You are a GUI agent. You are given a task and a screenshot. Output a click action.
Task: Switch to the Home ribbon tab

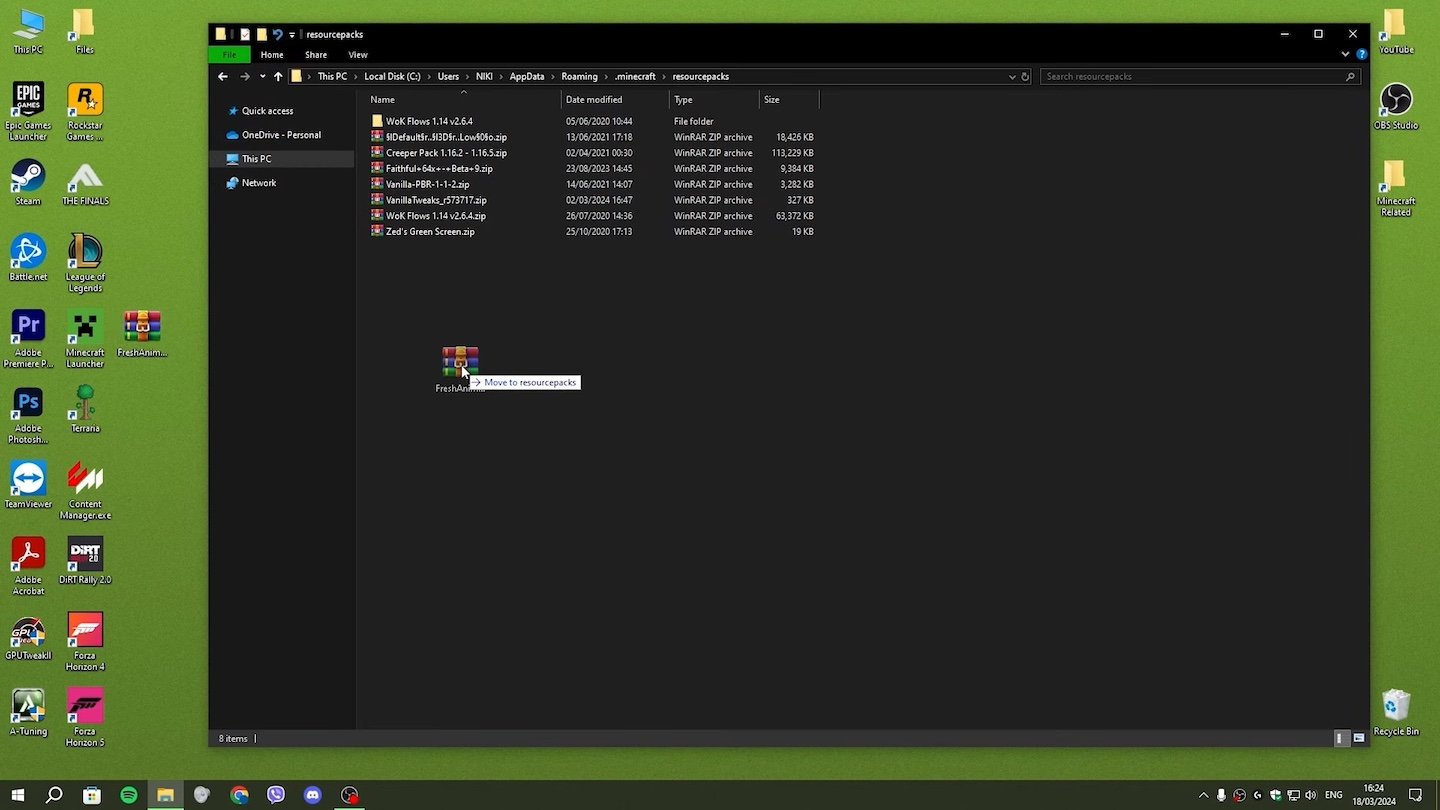[272, 55]
